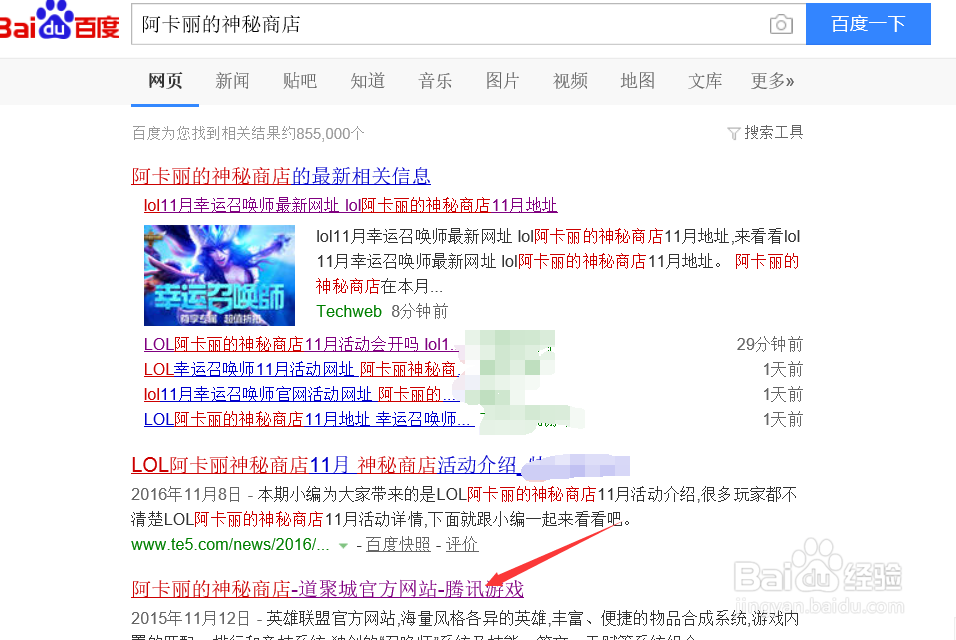Open LOL幸运召唤师11月活动网址 link
Image resolution: width=956 pixels, height=640 pixels.
pyautogui.click(x=302, y=369)
